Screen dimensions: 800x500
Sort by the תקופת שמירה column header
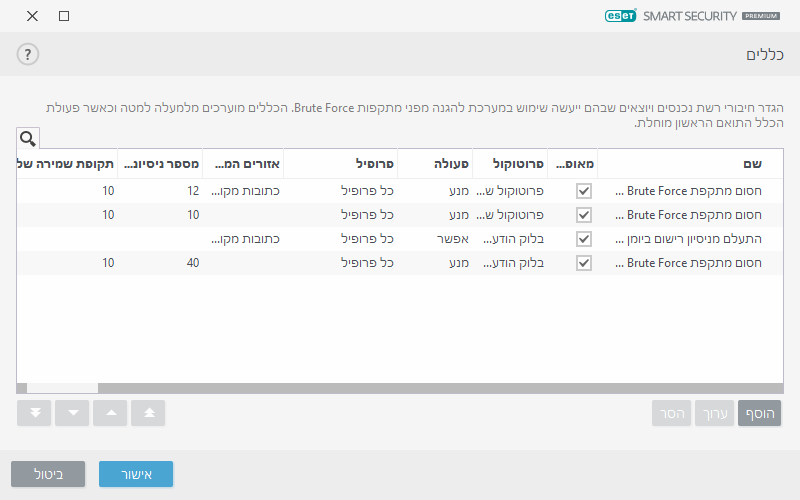click(67, 164)
